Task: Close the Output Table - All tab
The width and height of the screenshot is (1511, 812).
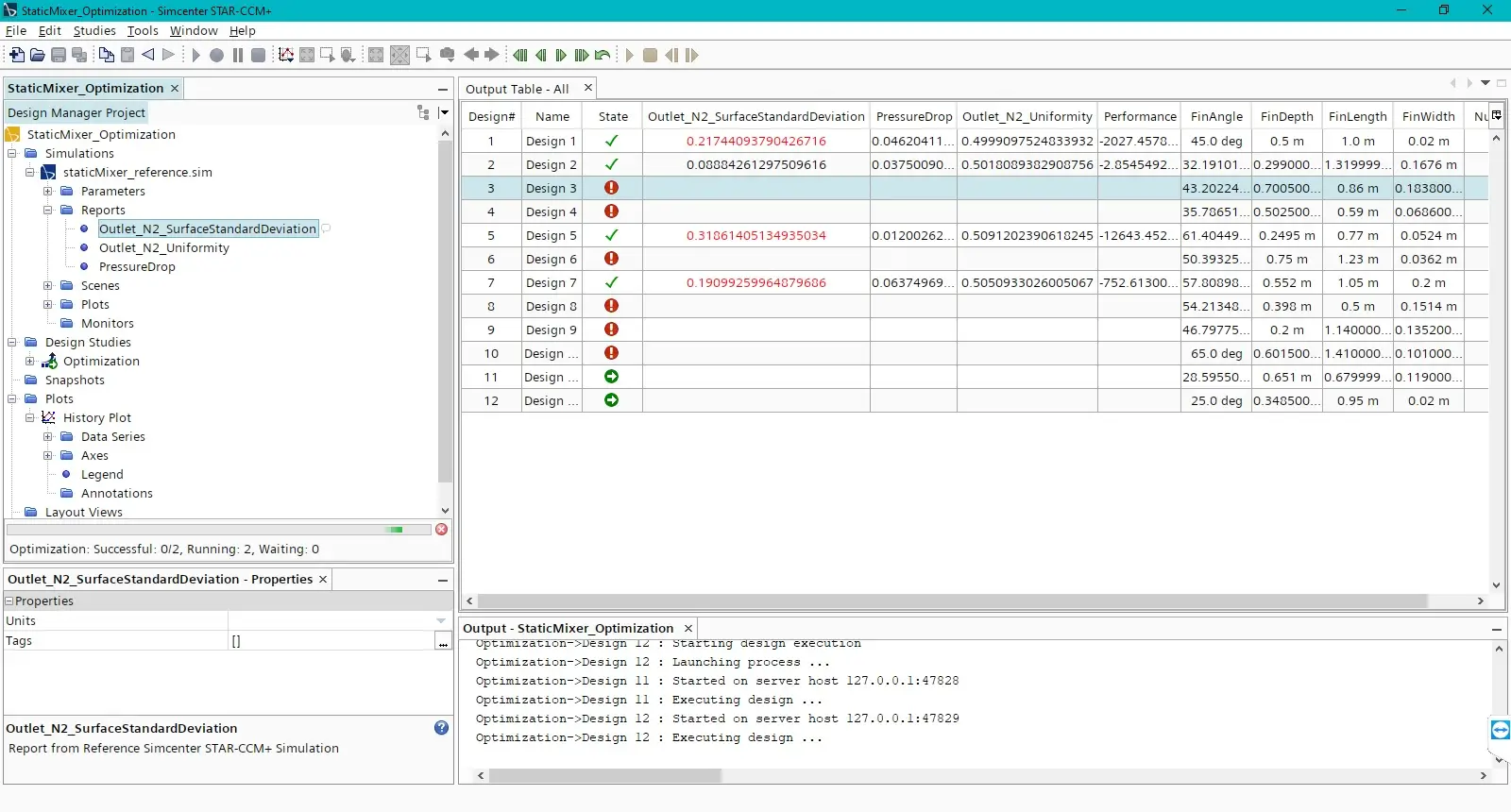Action: pos(587,88)
